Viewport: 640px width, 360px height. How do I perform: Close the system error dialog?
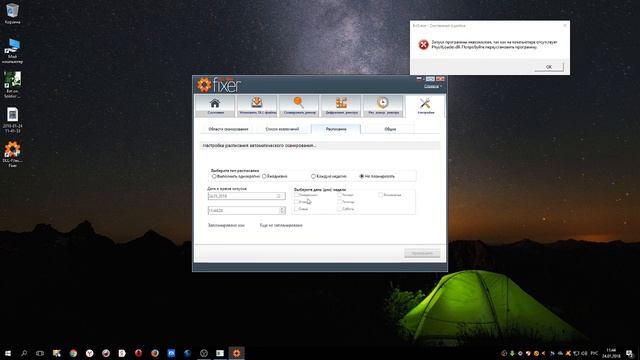tap(565, 25)
